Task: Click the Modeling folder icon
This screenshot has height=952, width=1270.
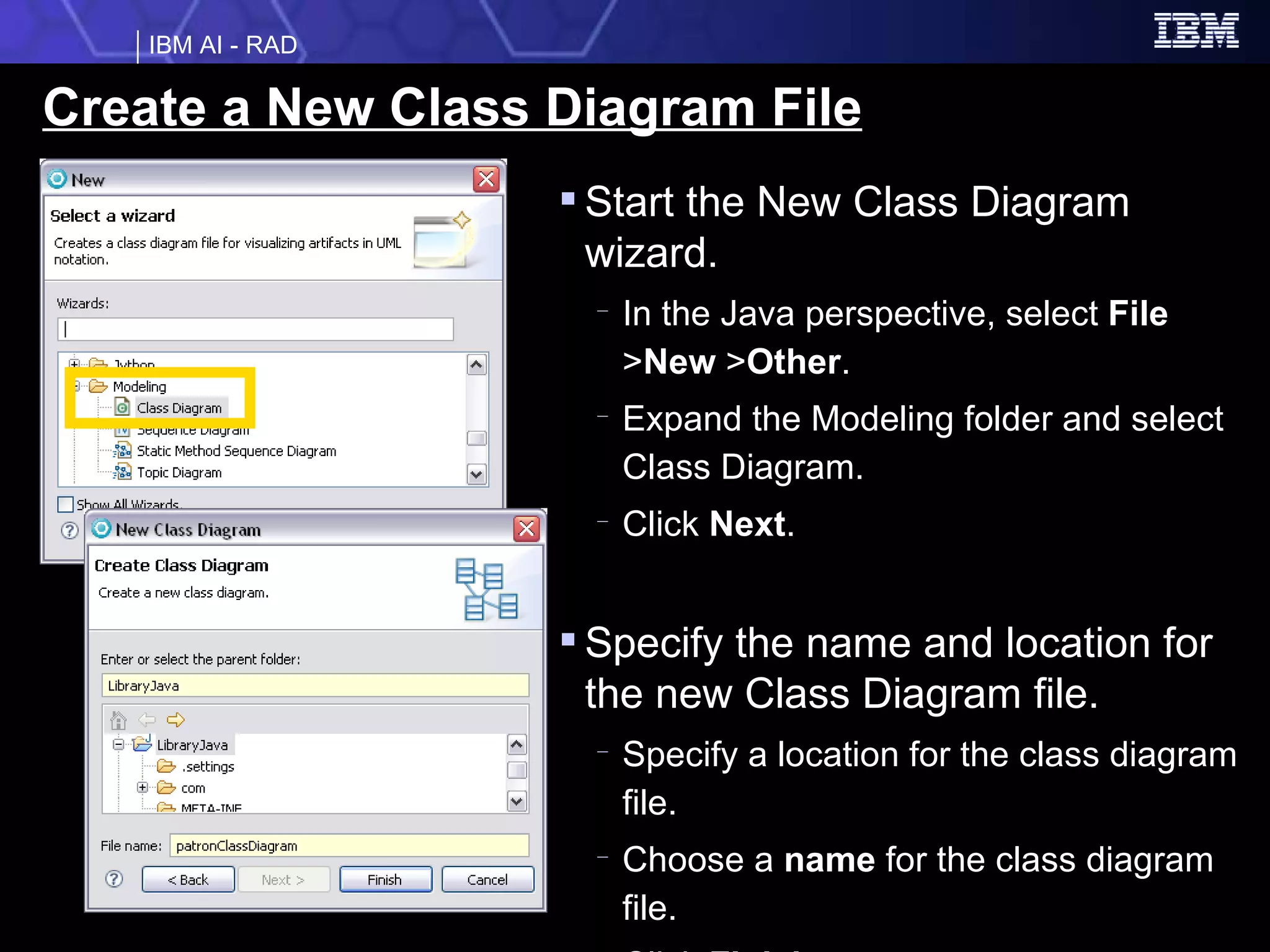Action: pyautogui.click(x=98, y=386)
